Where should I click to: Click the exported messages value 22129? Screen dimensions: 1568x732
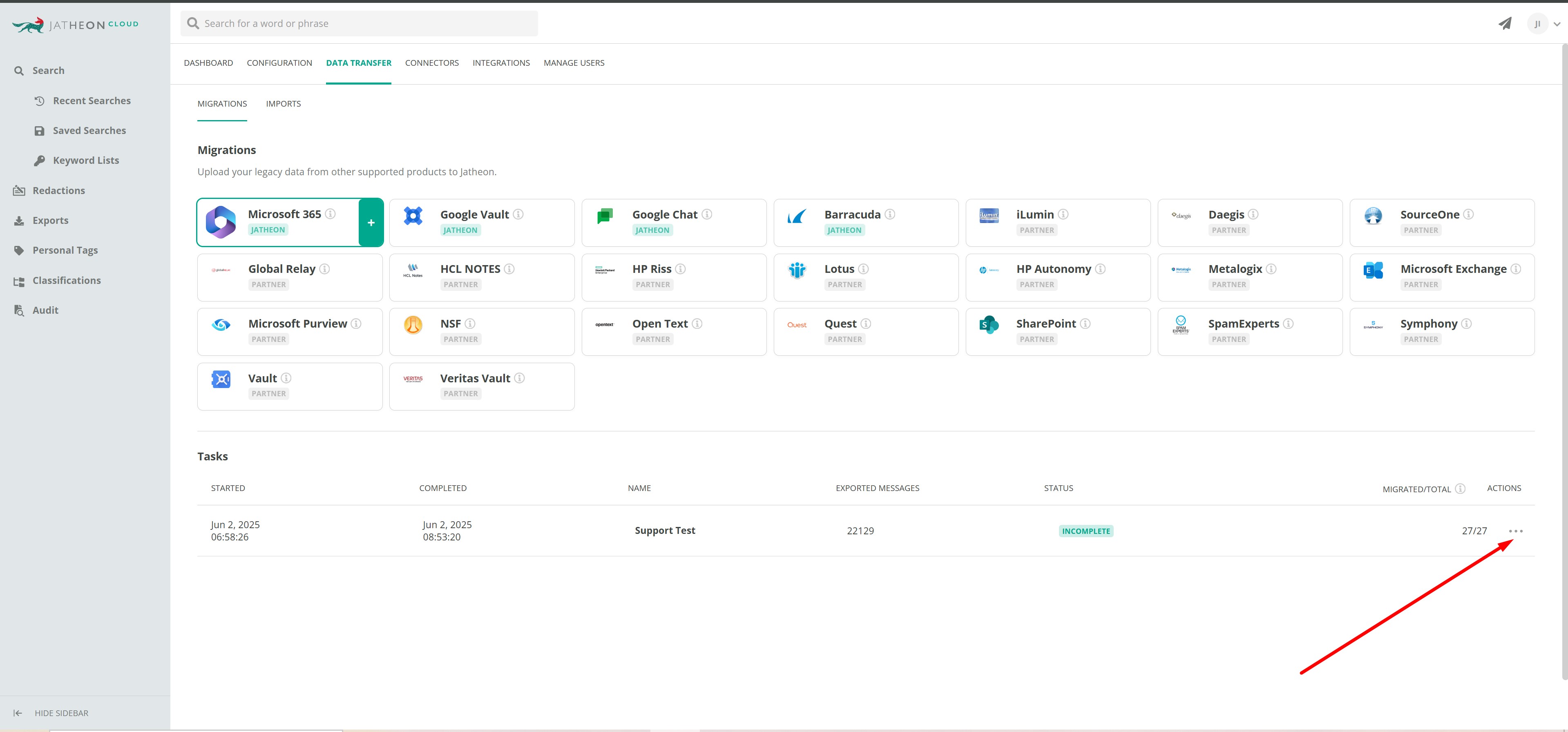click(860, 531)
